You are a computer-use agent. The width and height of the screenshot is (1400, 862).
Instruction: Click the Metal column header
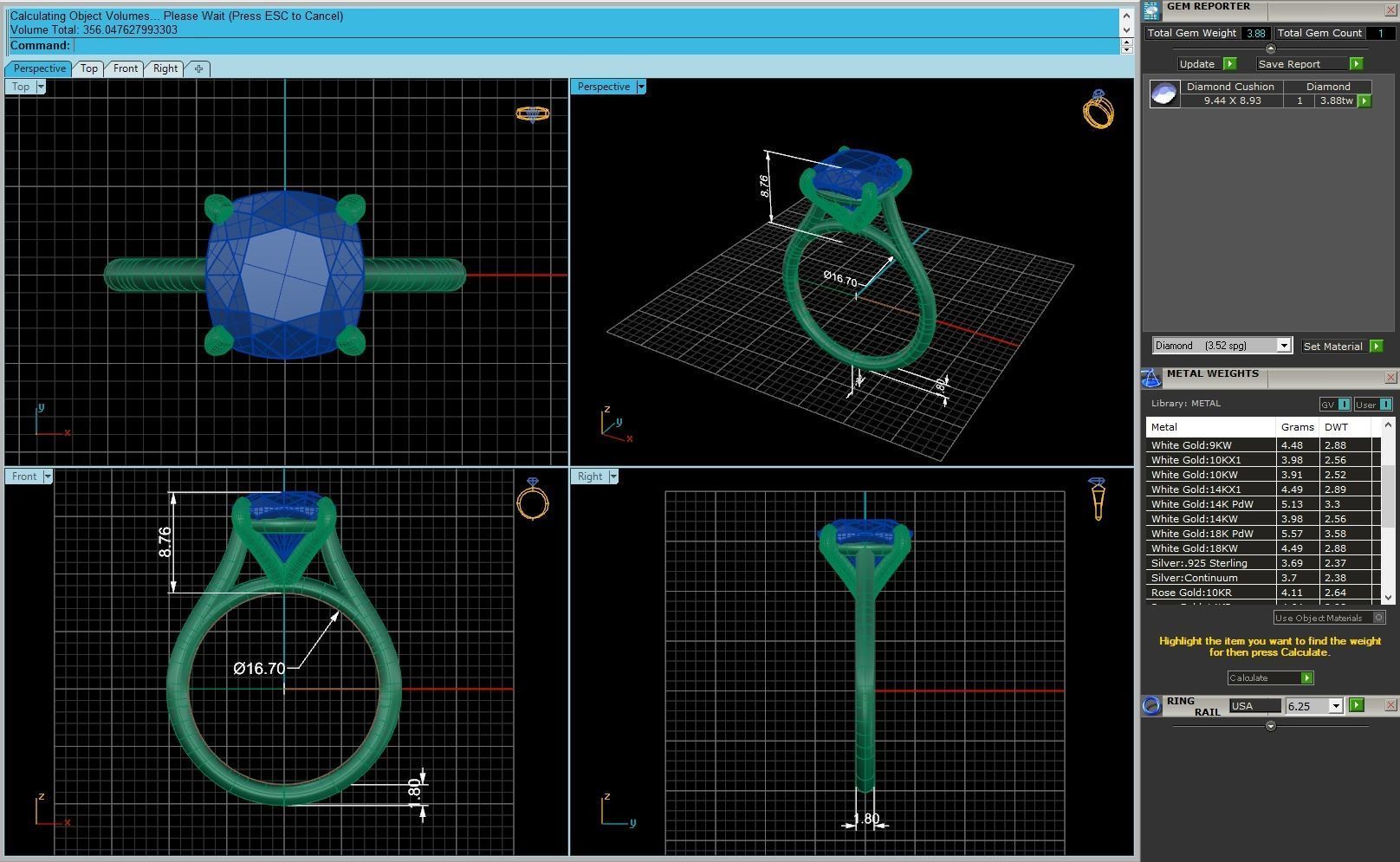(1210, 427)
